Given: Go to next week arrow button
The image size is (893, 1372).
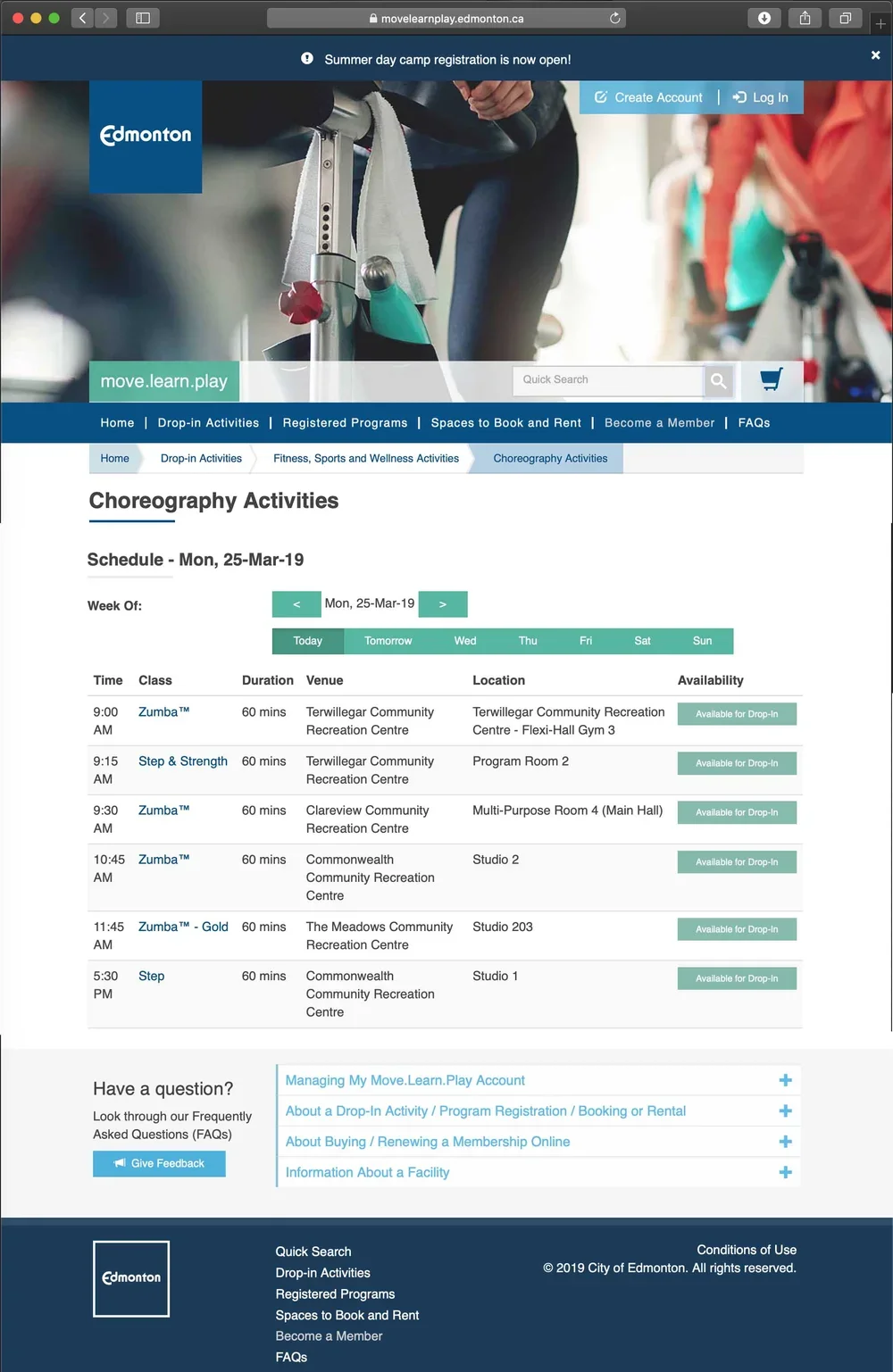Looking at the screenshot, I should tap(443, 604).
